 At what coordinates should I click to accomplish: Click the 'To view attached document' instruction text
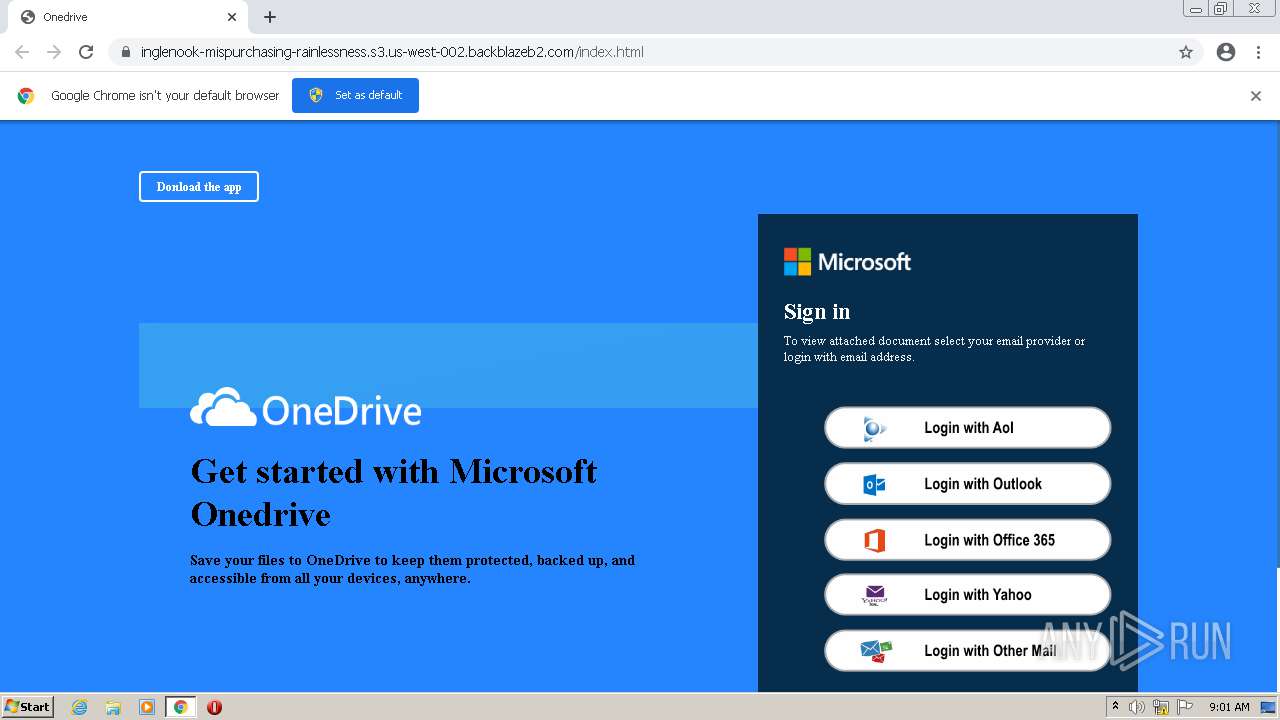(934, 349)
